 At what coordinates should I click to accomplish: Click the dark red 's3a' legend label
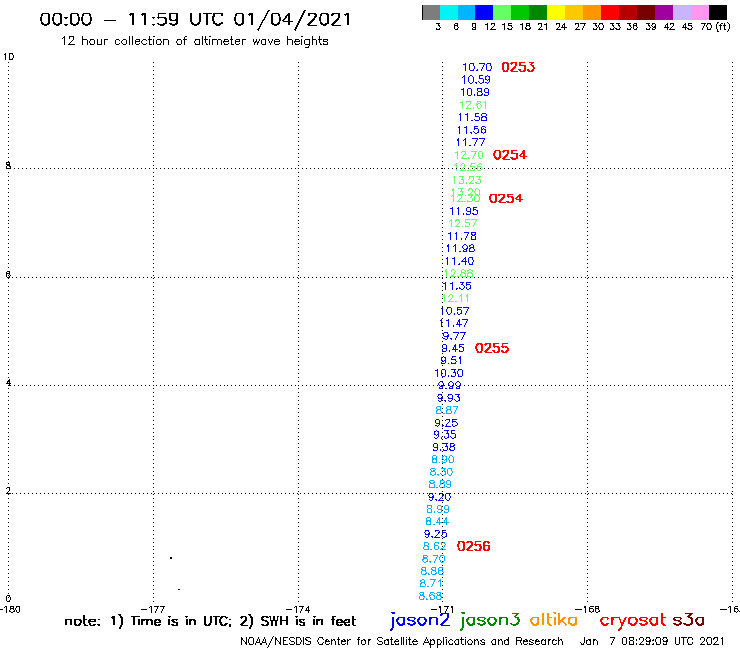click(689, 620)
